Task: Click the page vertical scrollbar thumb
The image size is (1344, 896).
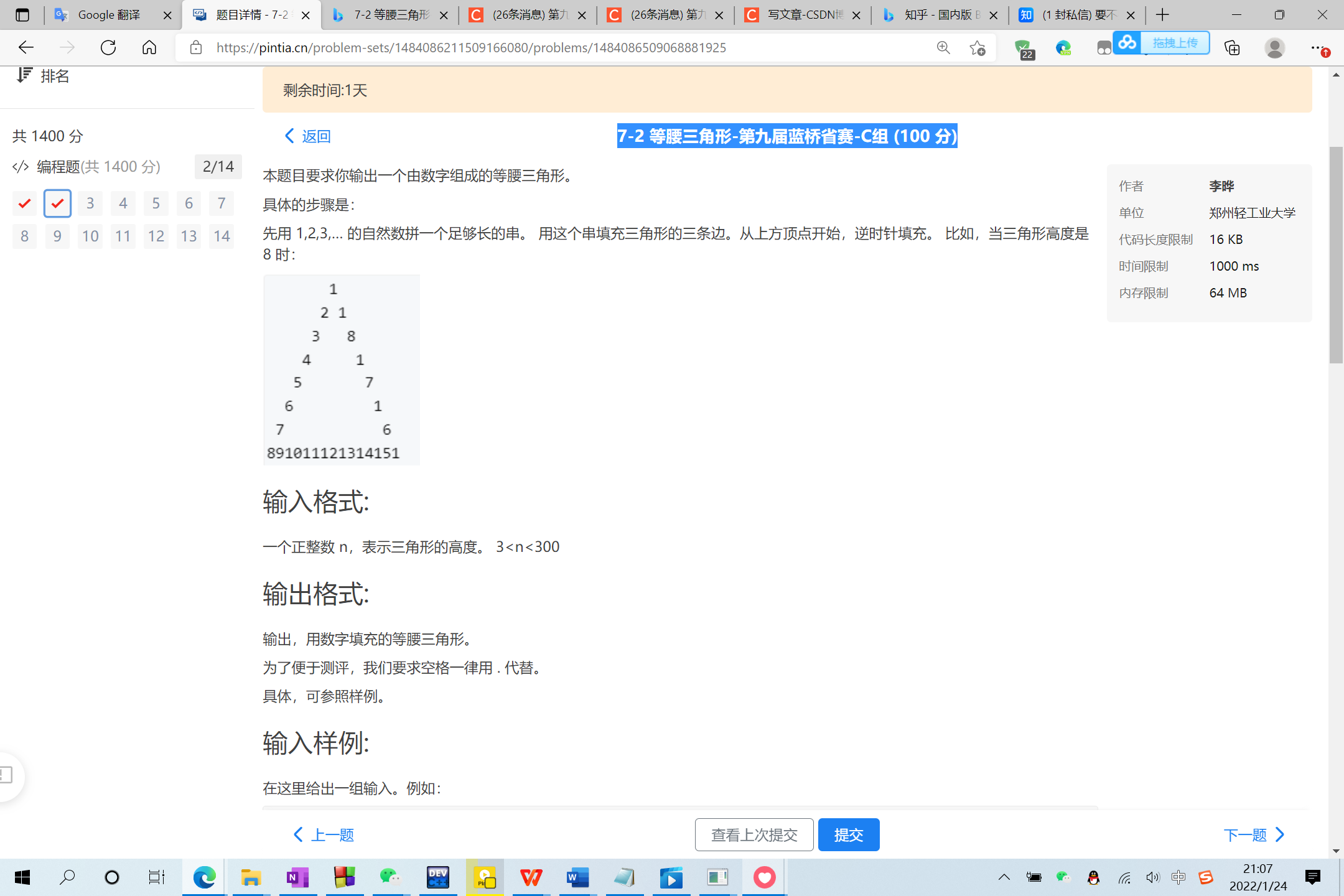Action: point(1335,255)
